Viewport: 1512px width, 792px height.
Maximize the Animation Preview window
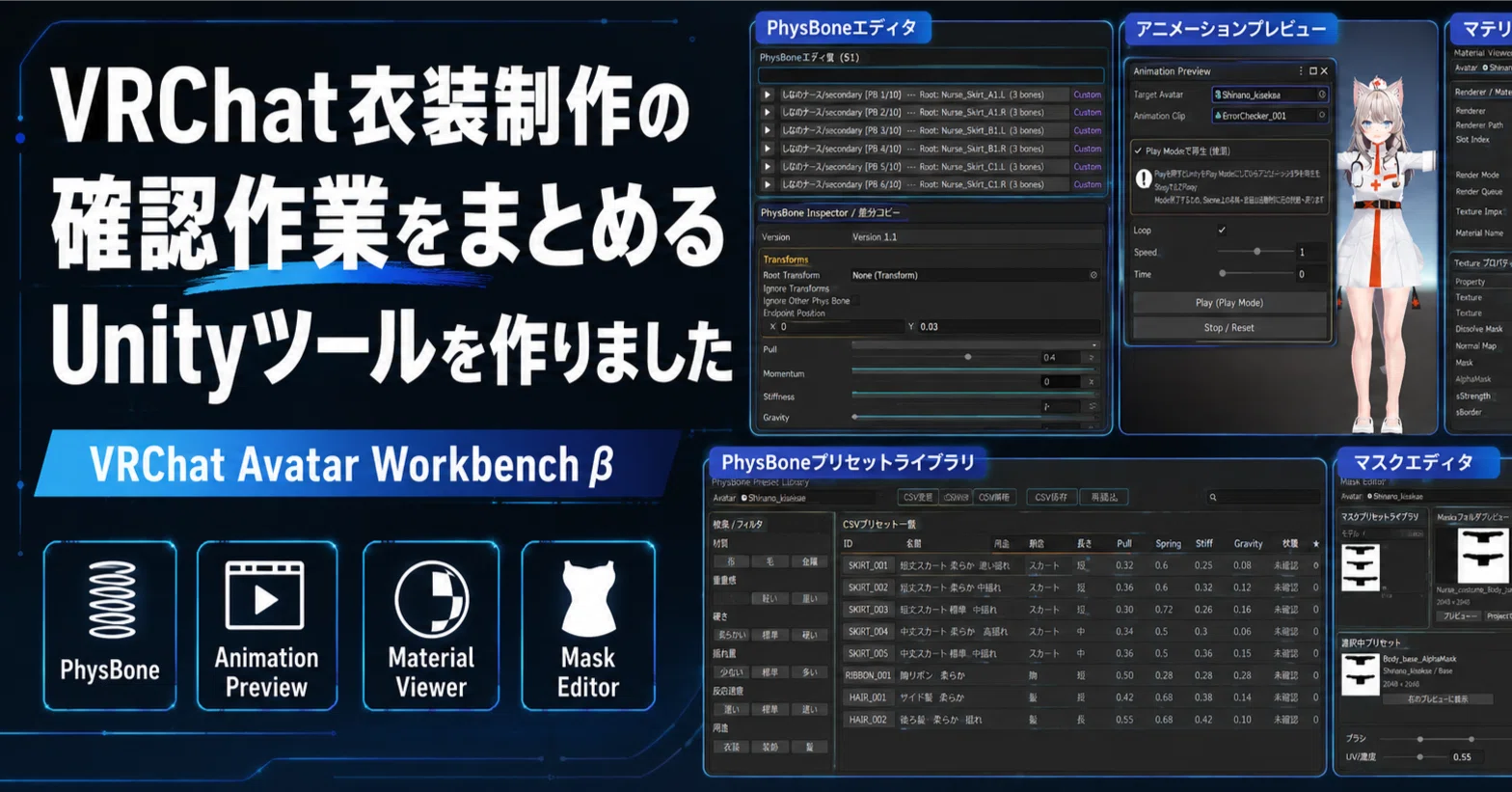(x=1312, y=70)
